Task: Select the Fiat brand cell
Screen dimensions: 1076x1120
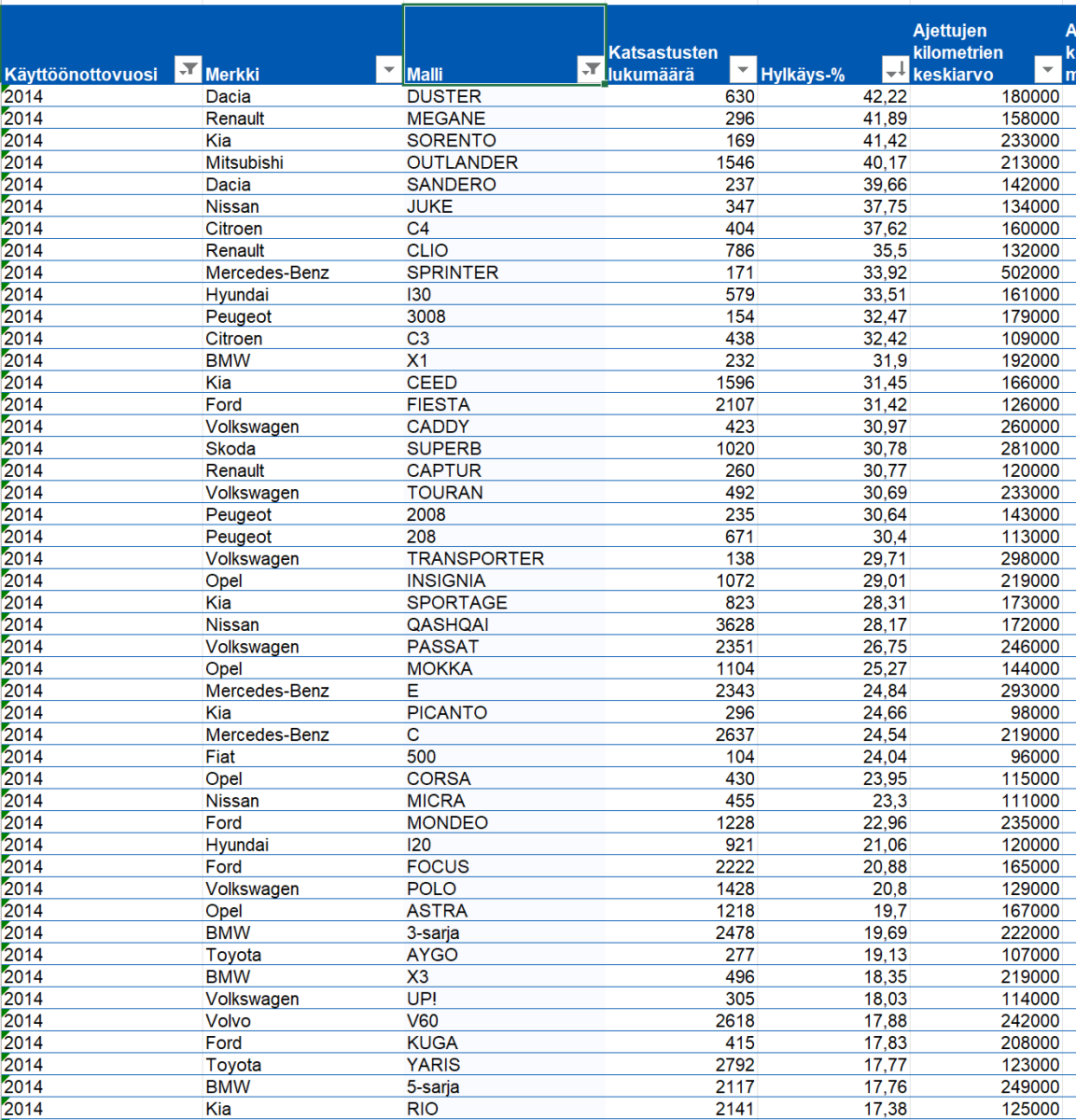Action: [302, 757]
